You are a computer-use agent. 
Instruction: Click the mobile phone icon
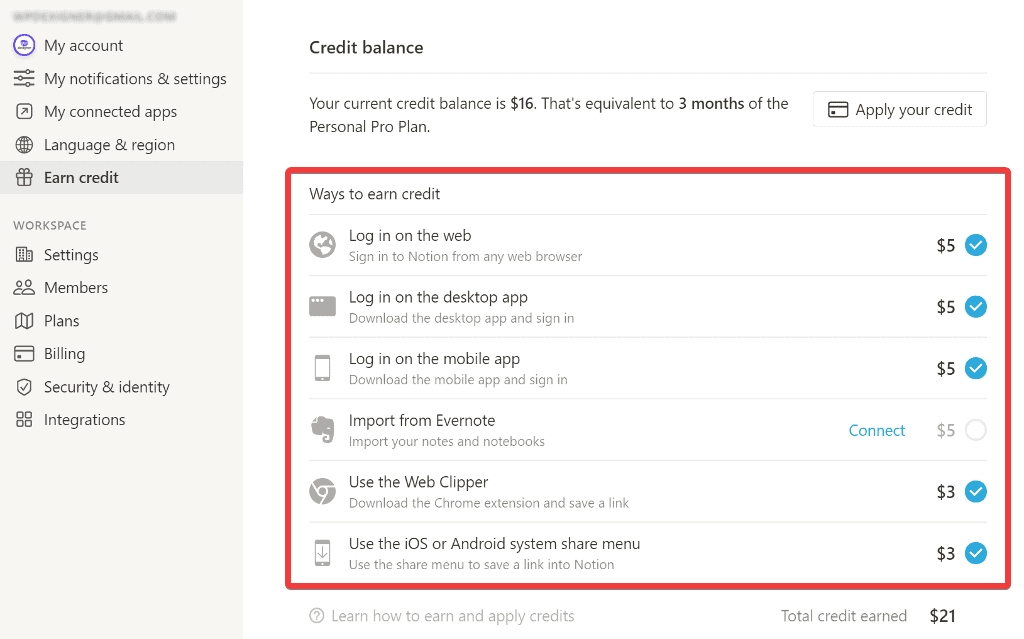[322, 368]
